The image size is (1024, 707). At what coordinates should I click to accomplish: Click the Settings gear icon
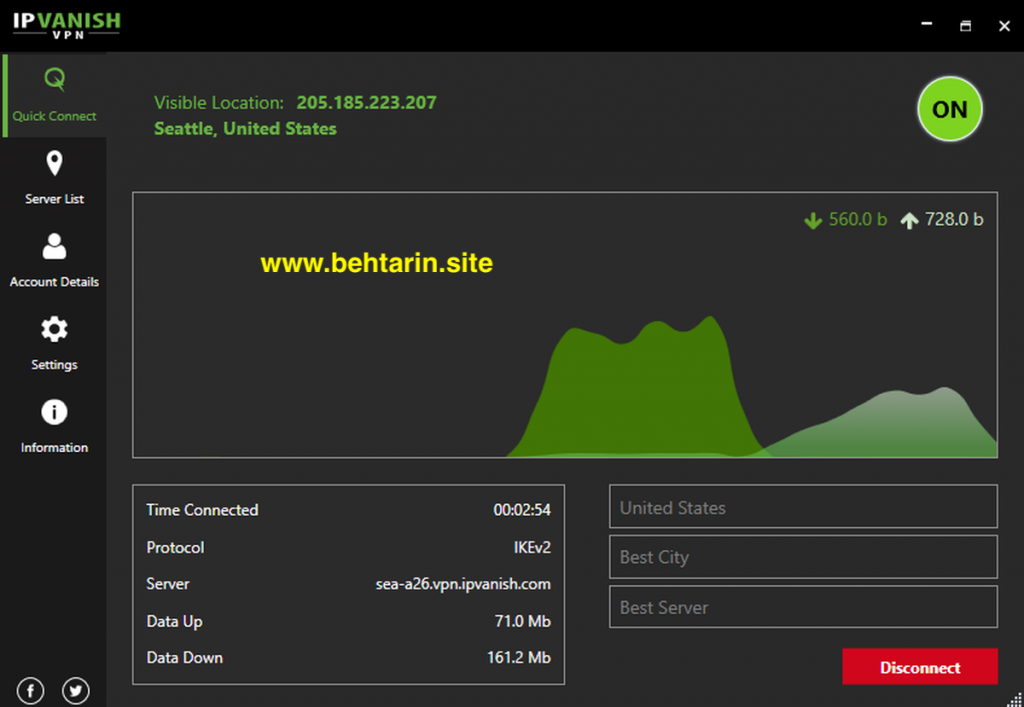(x=54, y=329)
